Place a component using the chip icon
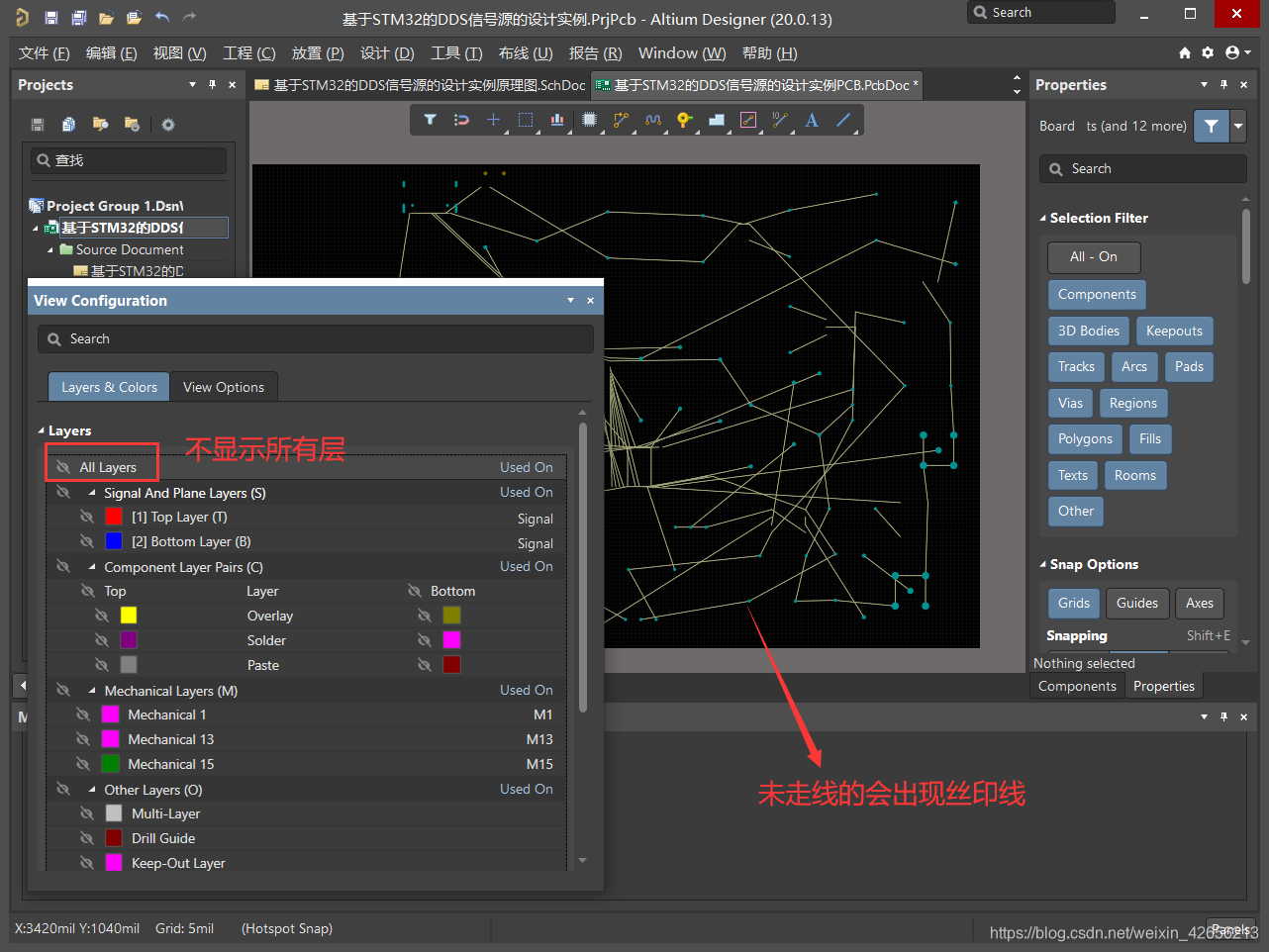The height and width of the screenshot is (952, 1269). [589, 120]
